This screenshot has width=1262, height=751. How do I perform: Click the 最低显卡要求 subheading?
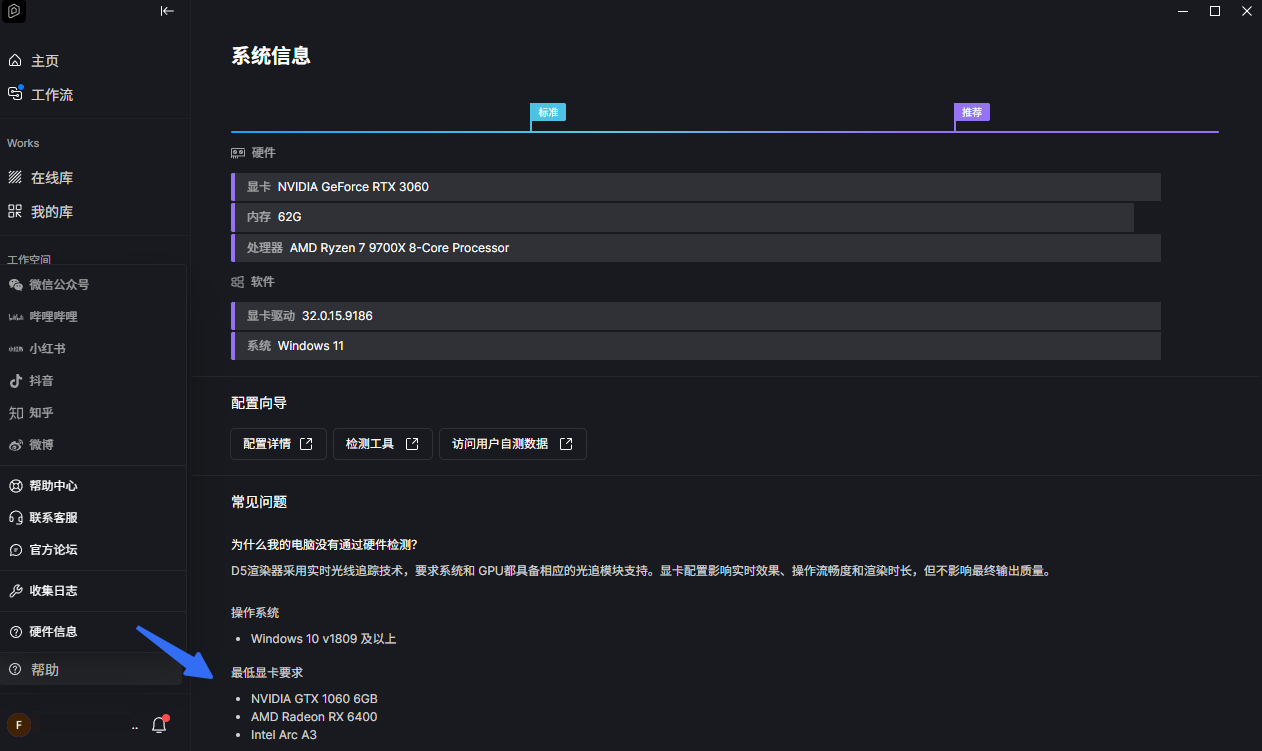pos(267,673)
